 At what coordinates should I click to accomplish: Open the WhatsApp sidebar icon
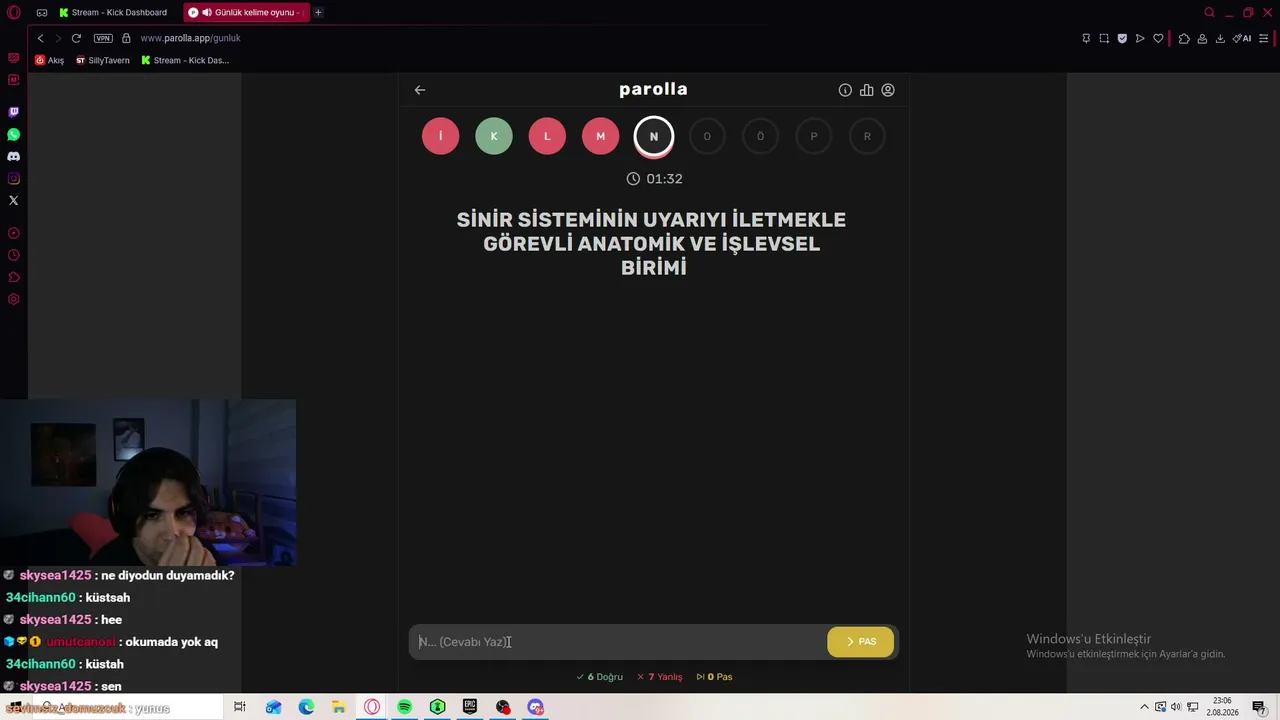pyautogui.click(x=14, y=134)
